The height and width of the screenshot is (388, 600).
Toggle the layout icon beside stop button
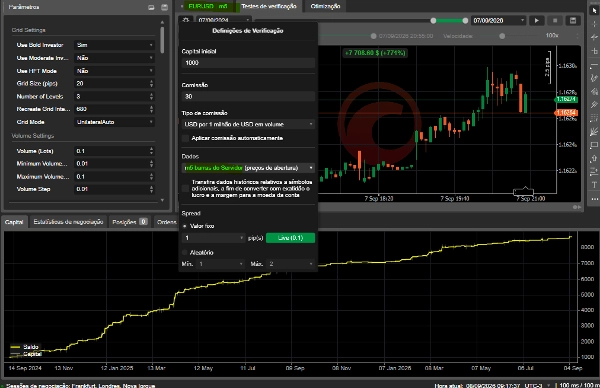(x=573, y=20)
